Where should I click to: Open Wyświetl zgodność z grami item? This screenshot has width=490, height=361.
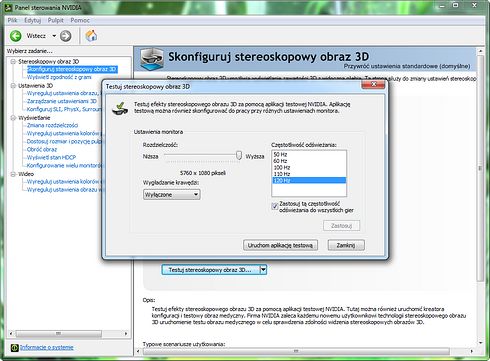59,77
